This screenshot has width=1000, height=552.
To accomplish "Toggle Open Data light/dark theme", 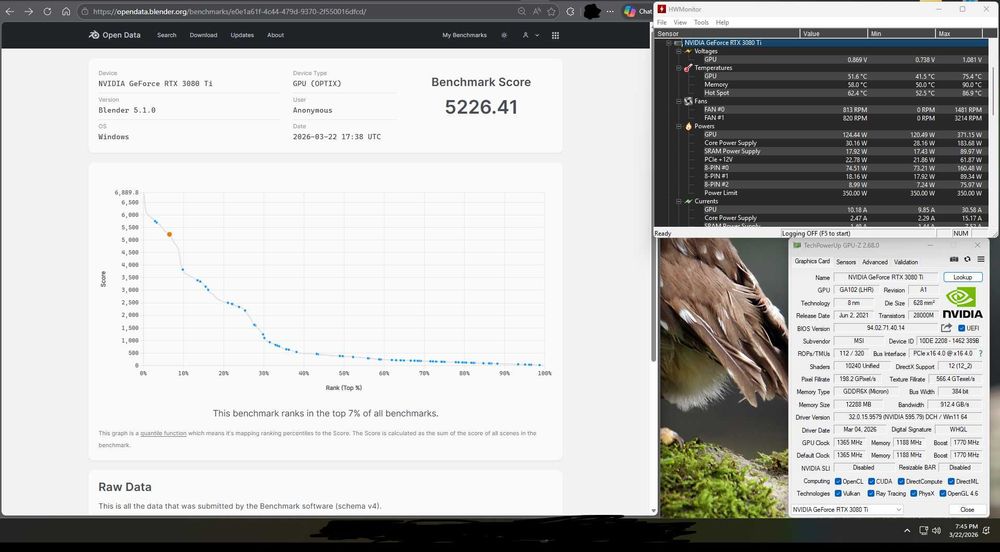I will point(504,35).
